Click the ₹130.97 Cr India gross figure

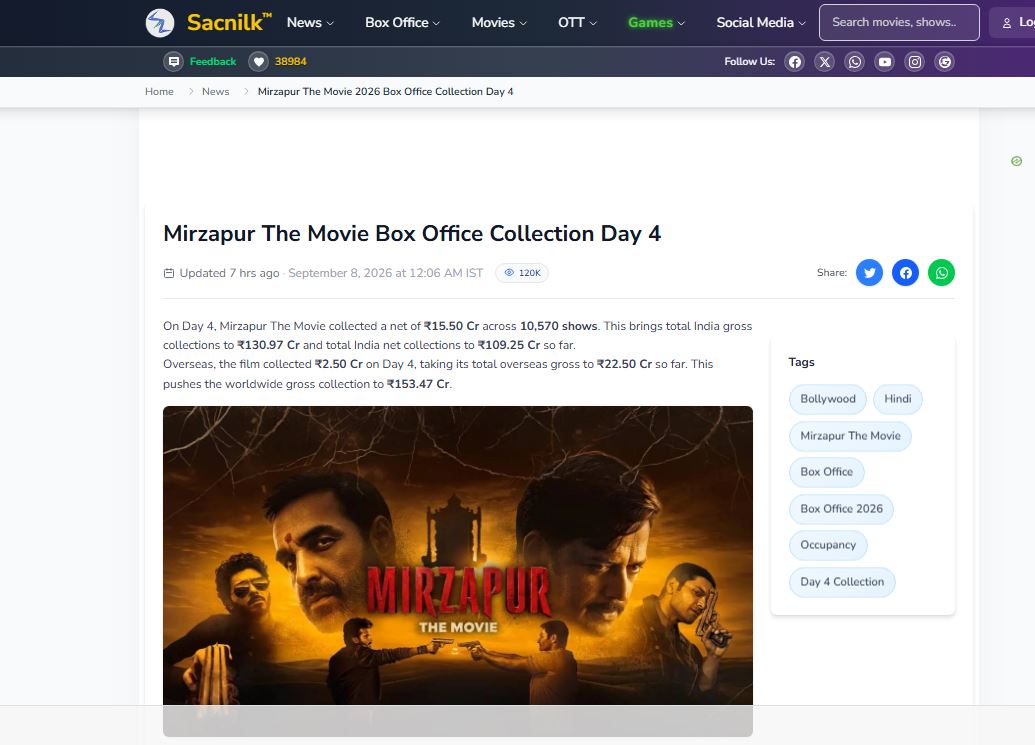tap(269, 345)
